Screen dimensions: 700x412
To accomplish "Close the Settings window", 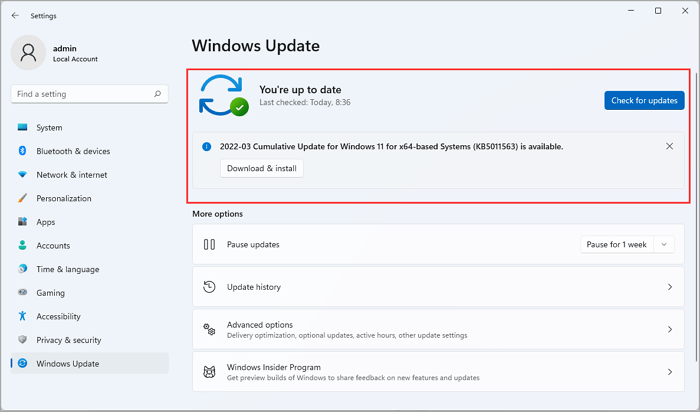I will click(x=685, y=11).
